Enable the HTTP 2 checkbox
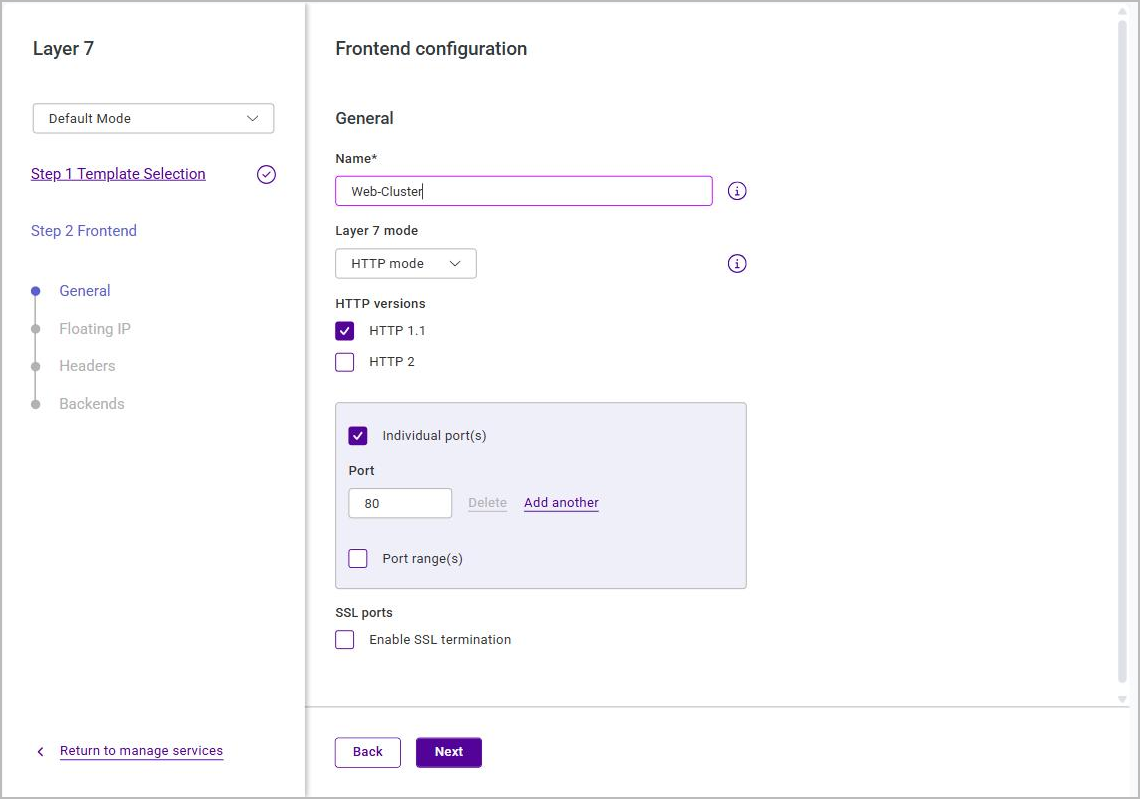 click(x=345, y=362)
